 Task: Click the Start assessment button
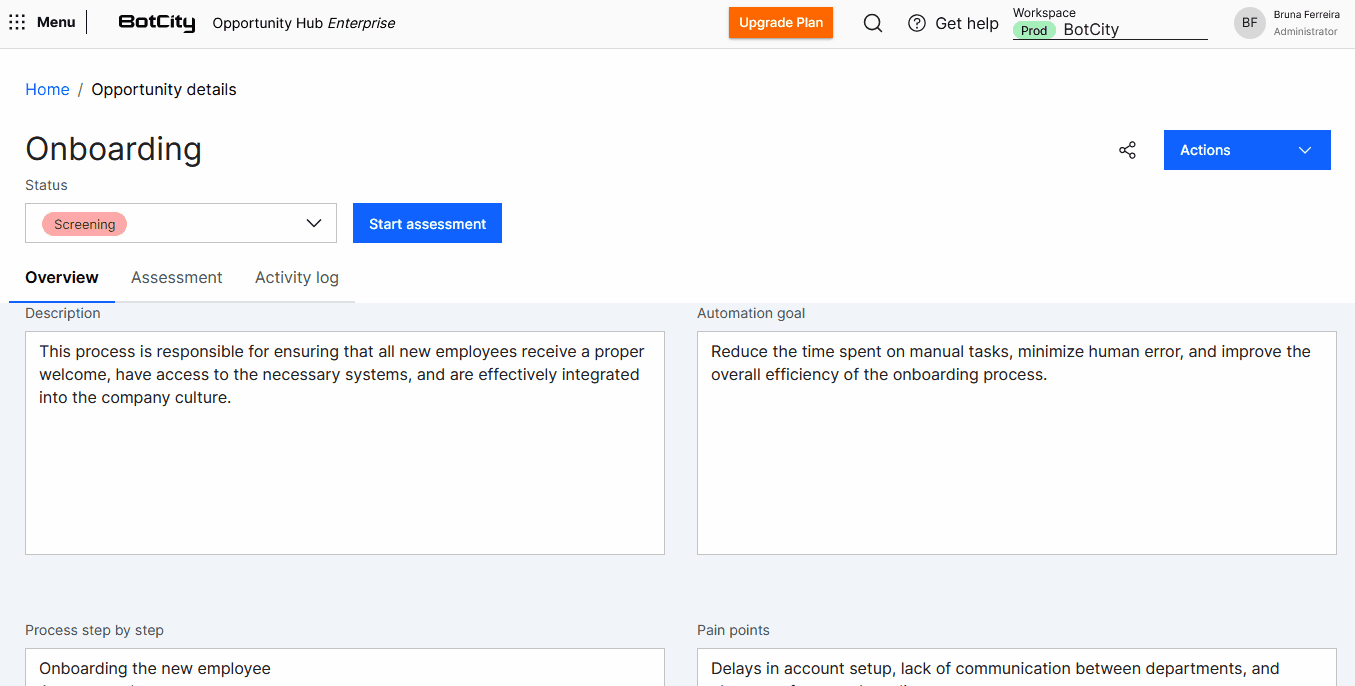(427, 223)
